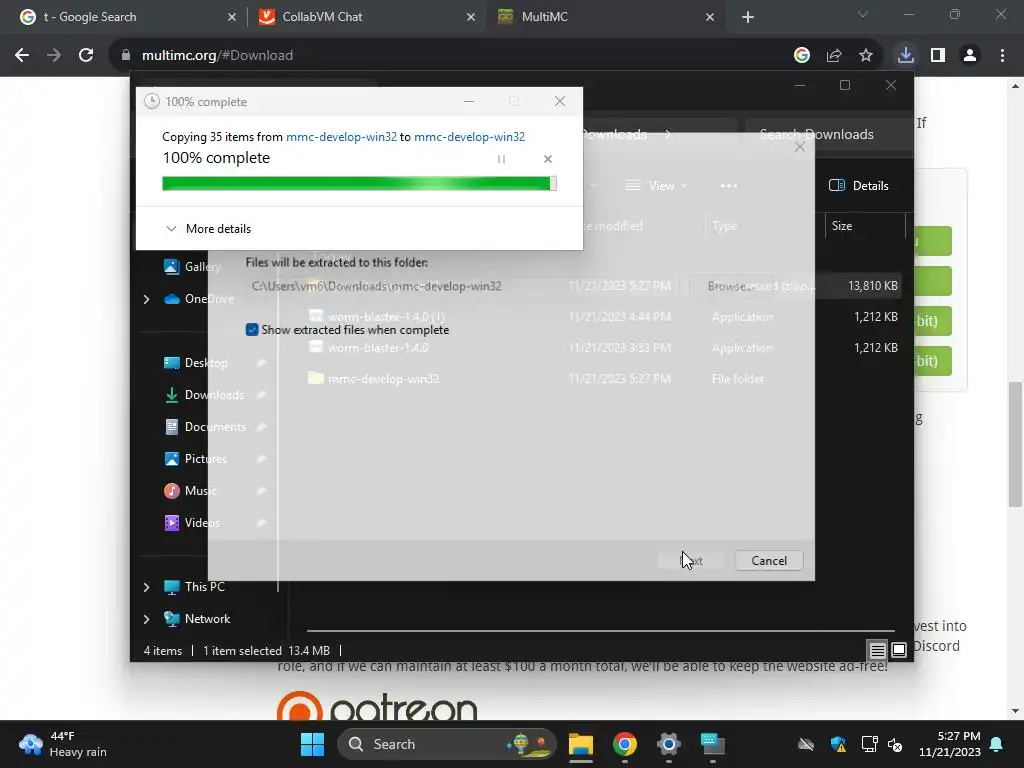Open clock and date 5:27 PM
This screenshot has height=768, width=1024.
click(x=950, y=744)
